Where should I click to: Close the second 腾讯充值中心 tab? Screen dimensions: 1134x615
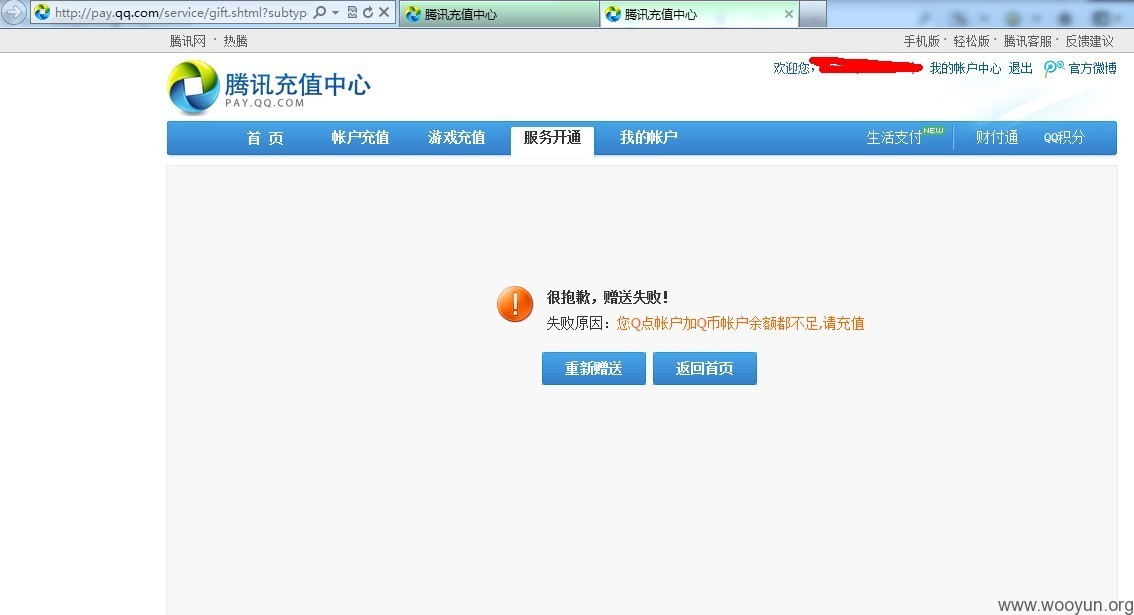click(x=789, y=14)
